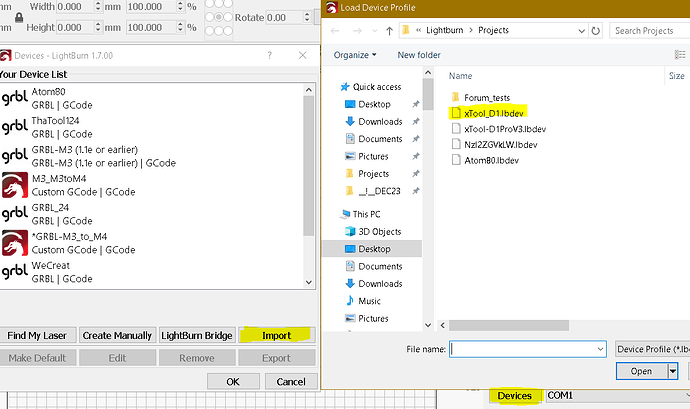Viewport: 690px width, 409px height.
Task: Click the grbl icon beside Atom80
Action: [x=15, y=98]
